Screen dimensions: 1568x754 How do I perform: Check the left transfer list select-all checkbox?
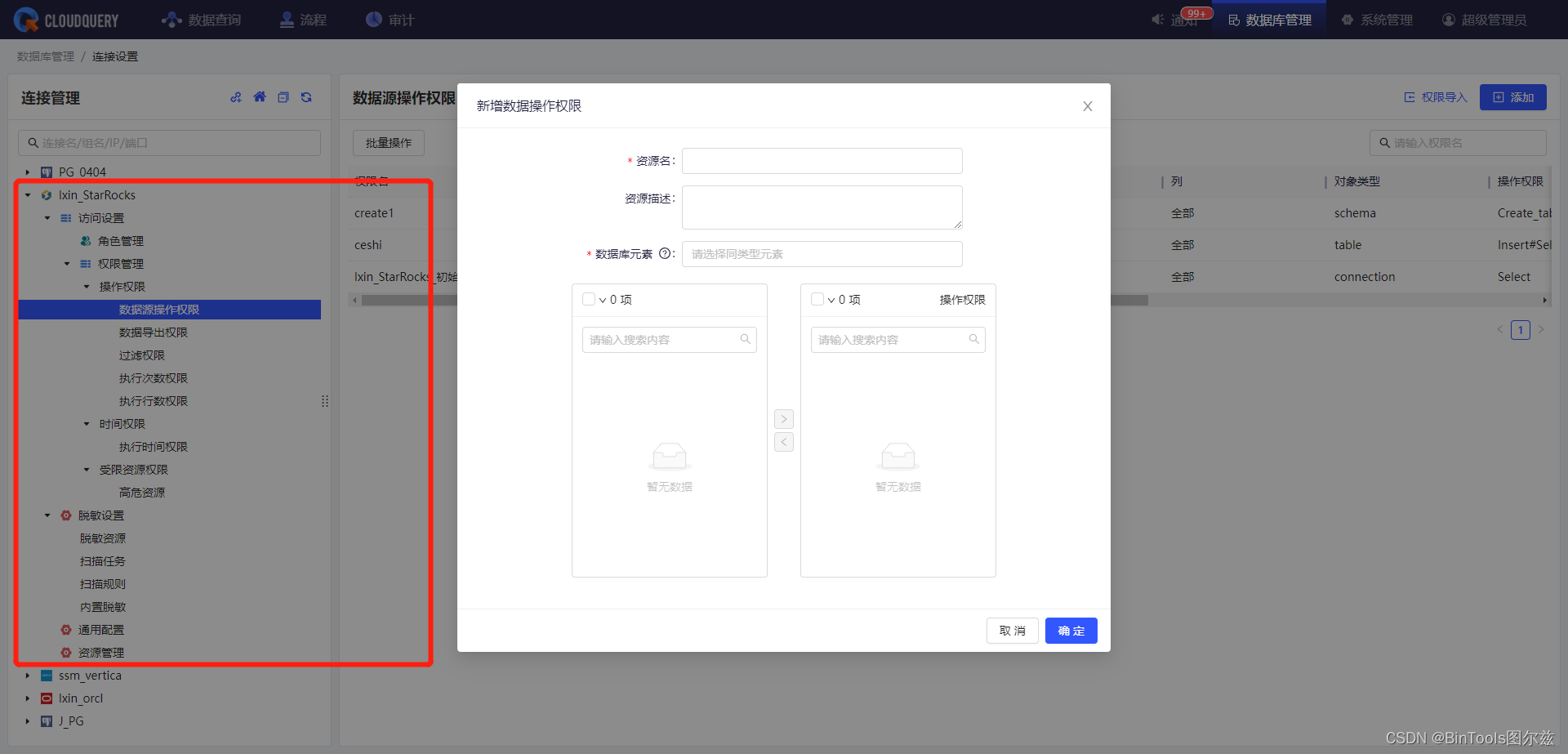coord(589,299)
